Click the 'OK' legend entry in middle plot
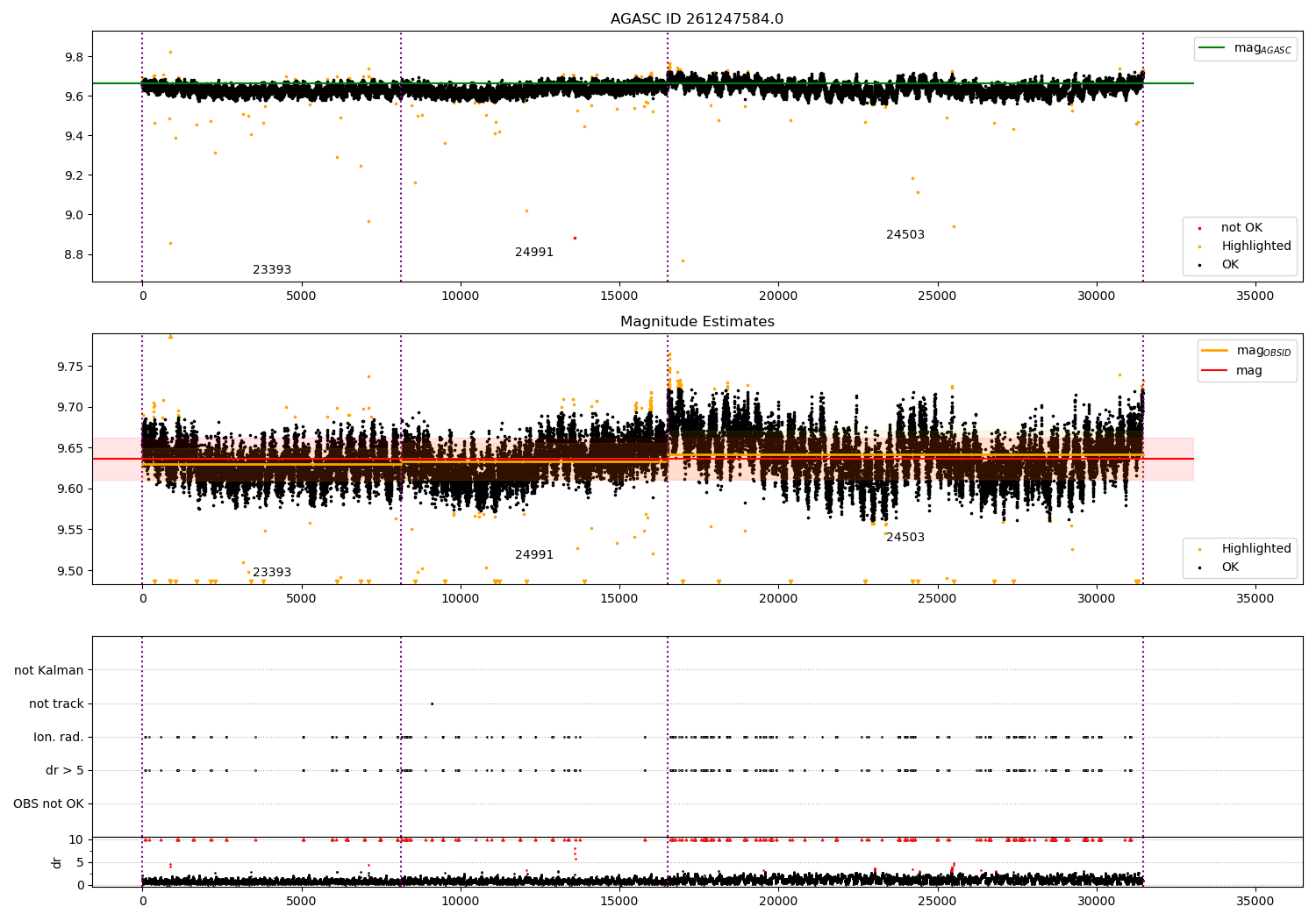The width and height of the screenshot is (1316, 921). pyautogui.click(x=1219, y=568)
